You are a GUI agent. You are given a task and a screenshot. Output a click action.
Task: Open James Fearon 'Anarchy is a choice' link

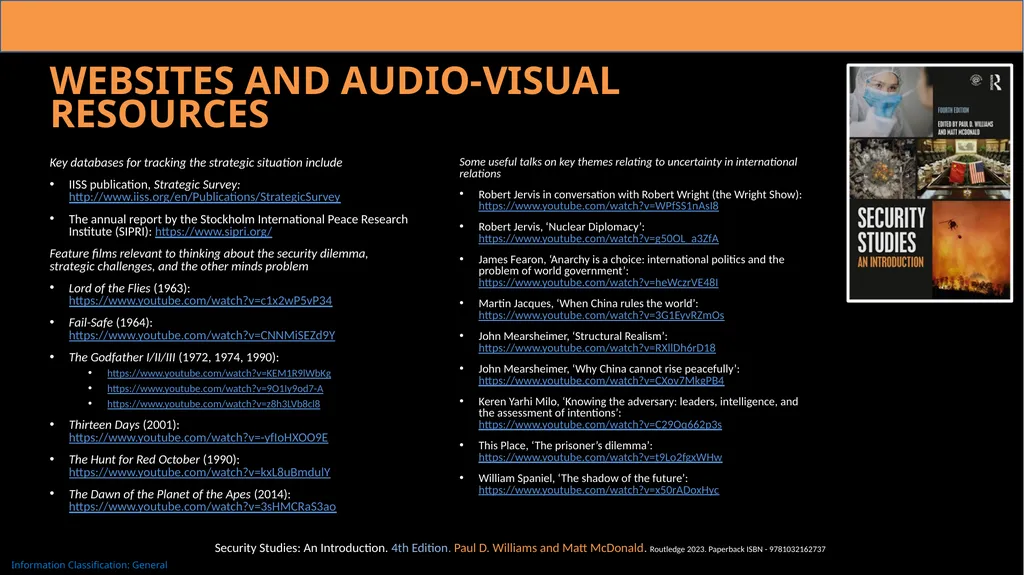pyautogui.click(x=598, y=282)
